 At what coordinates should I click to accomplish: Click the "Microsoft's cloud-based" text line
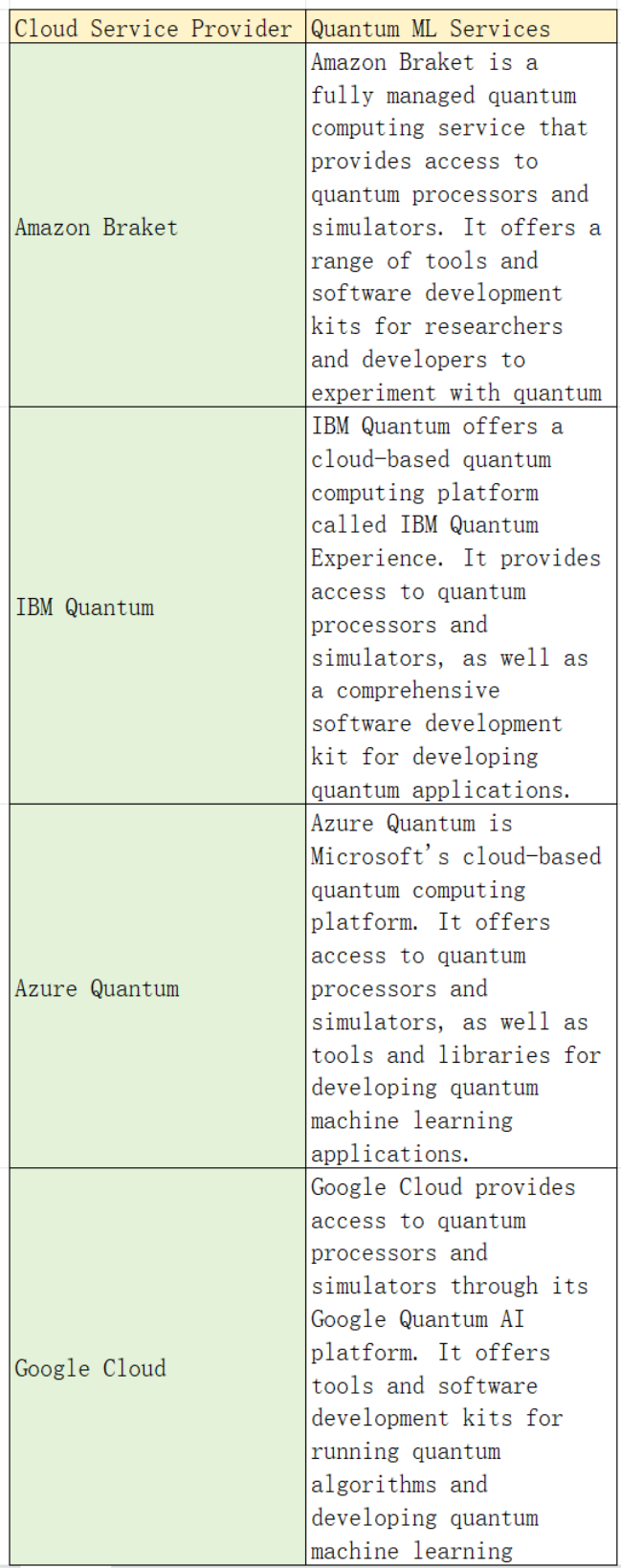coord(456,856)
